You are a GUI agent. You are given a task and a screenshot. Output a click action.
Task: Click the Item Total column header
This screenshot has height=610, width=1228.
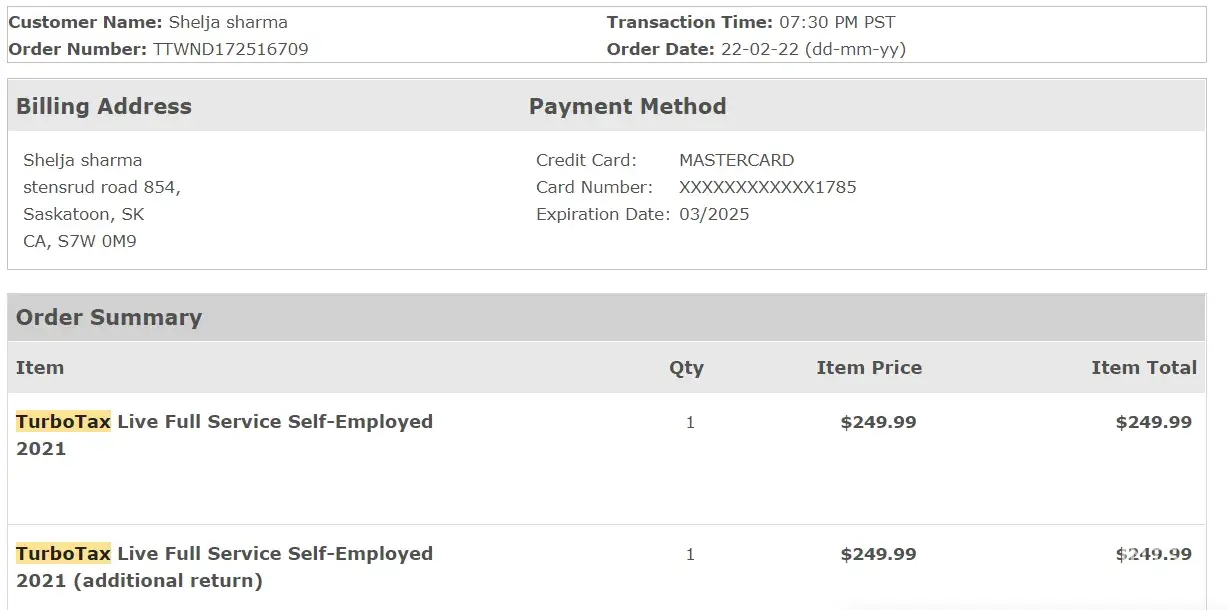click(x=1143, y=367)
